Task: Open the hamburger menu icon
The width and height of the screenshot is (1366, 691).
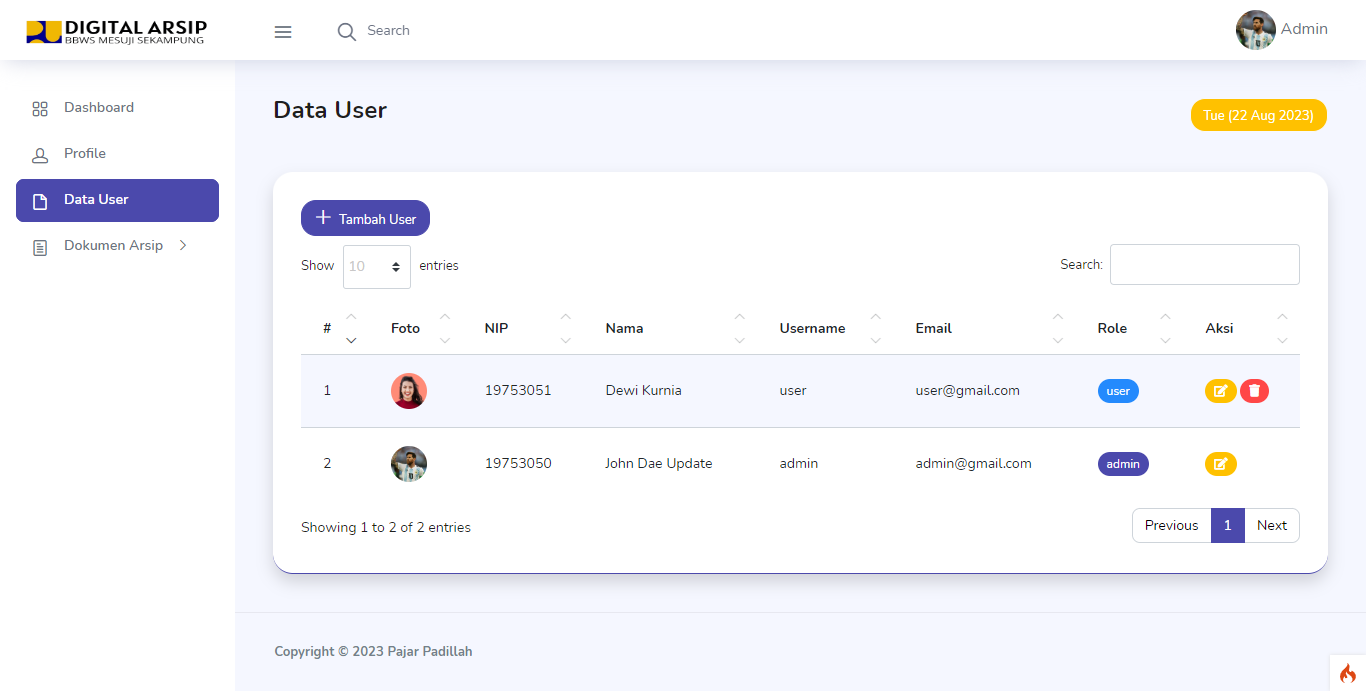Action: [x=283, y=31]
